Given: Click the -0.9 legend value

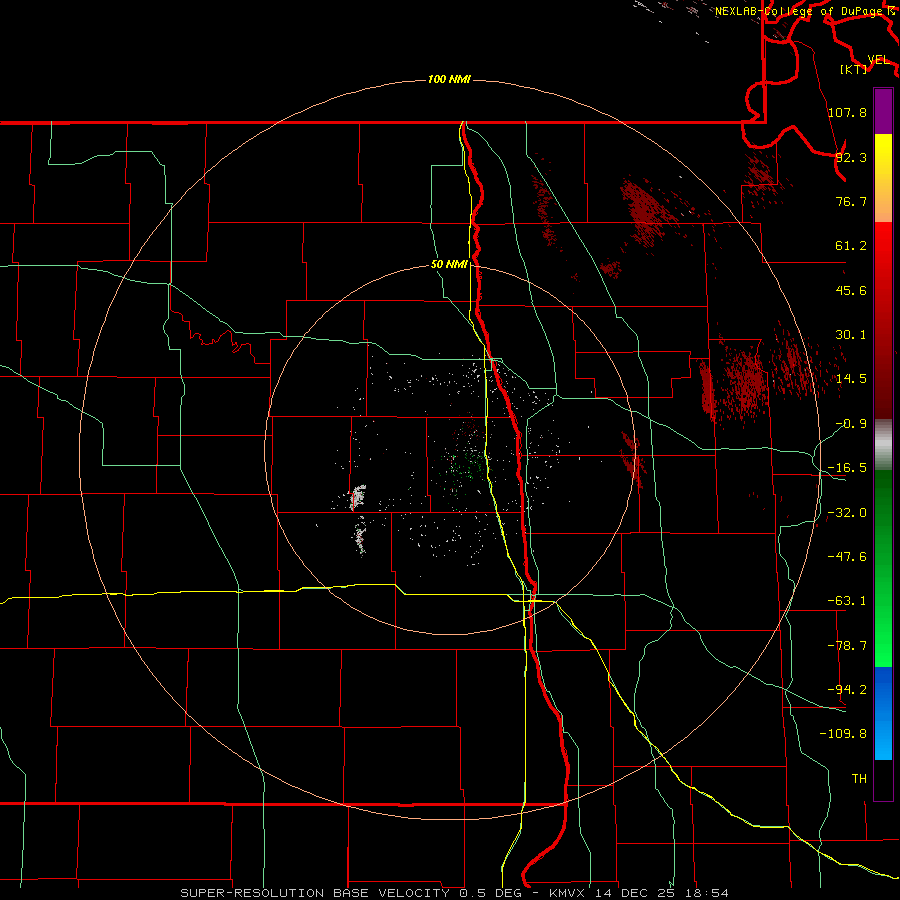Looking at the screenshot, I should pos(851,424).
